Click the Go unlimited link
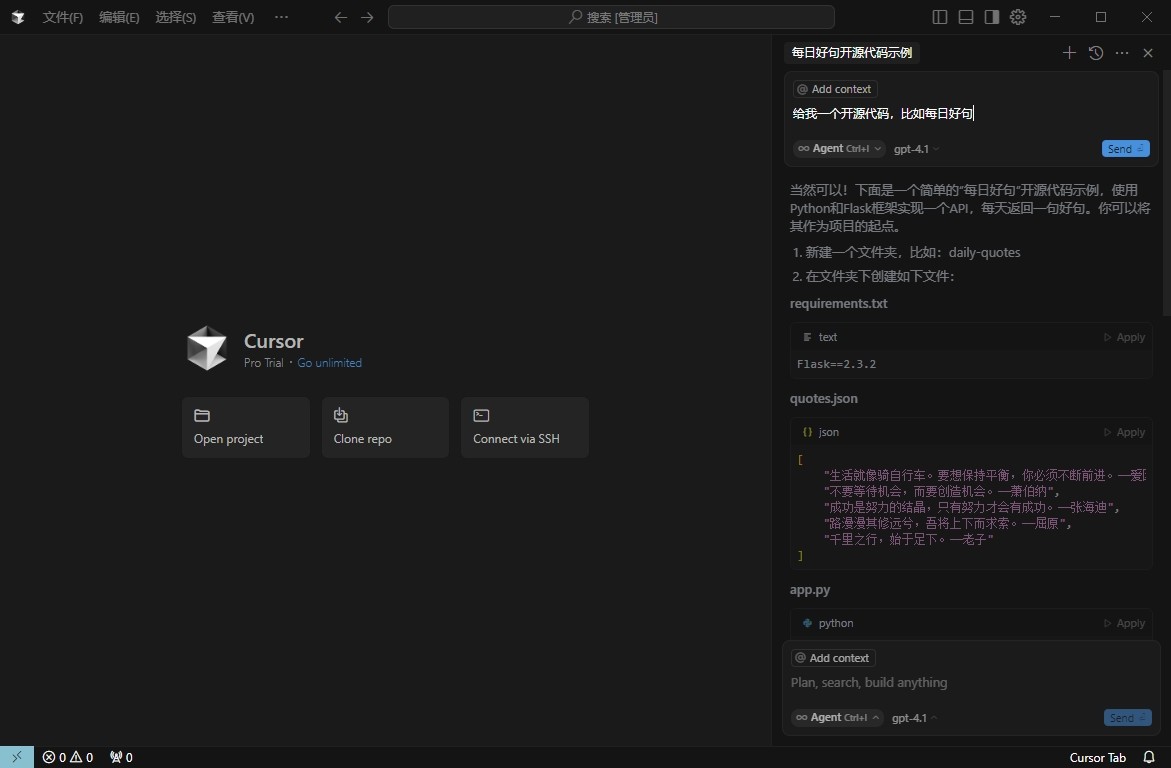 point(329,363)
